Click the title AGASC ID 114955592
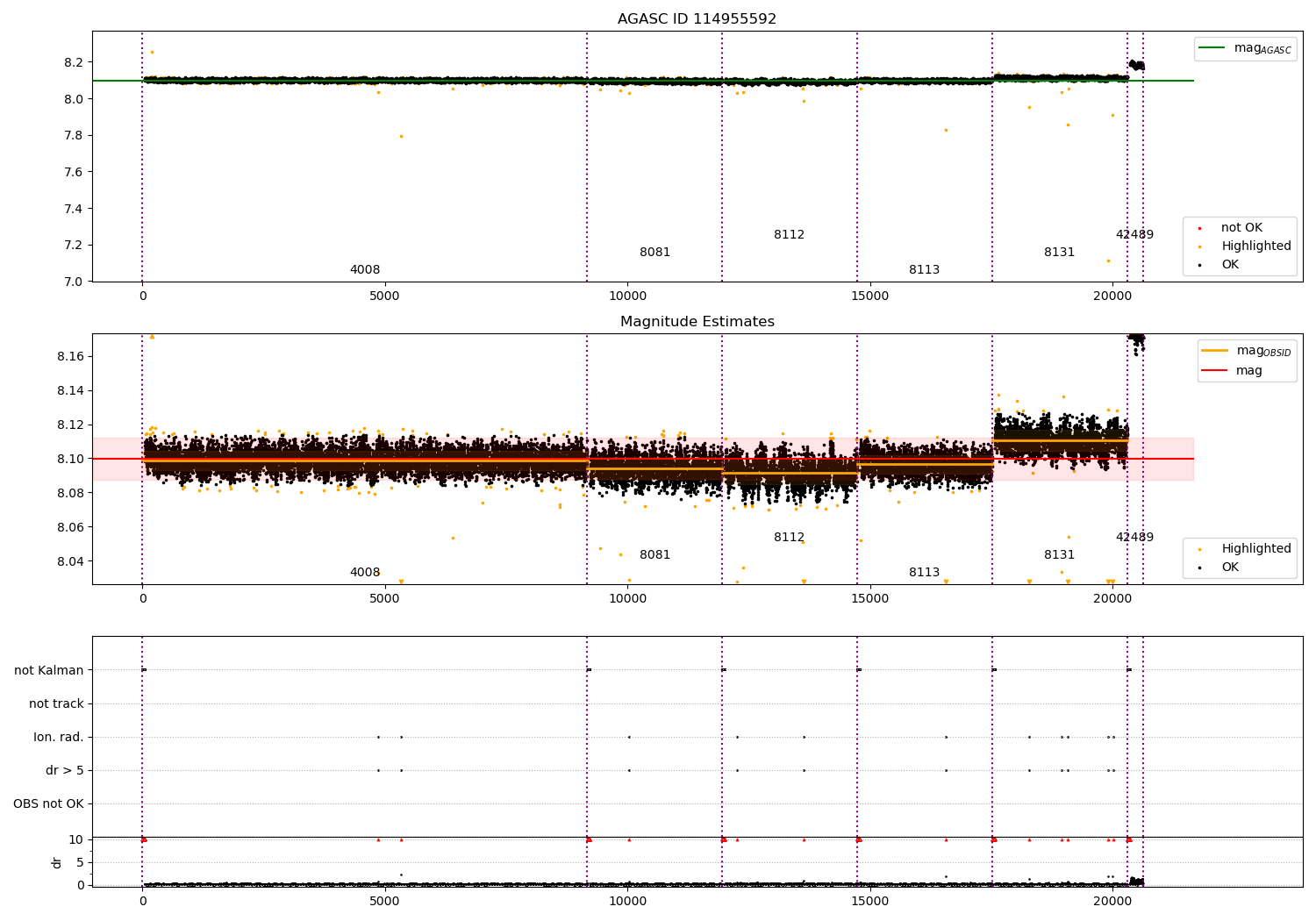The image size is (1316, 921). [697, 19]
